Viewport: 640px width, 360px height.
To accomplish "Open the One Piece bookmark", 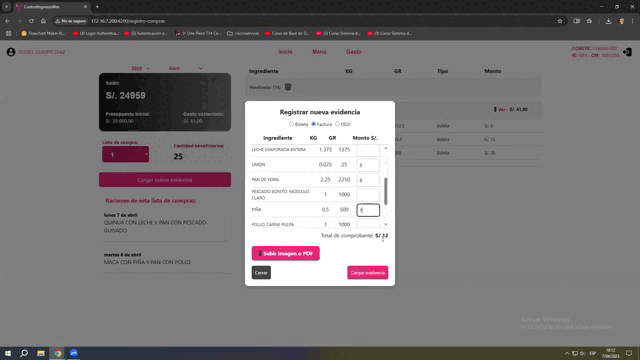I will pyautogui.click(x=198, y=33).
